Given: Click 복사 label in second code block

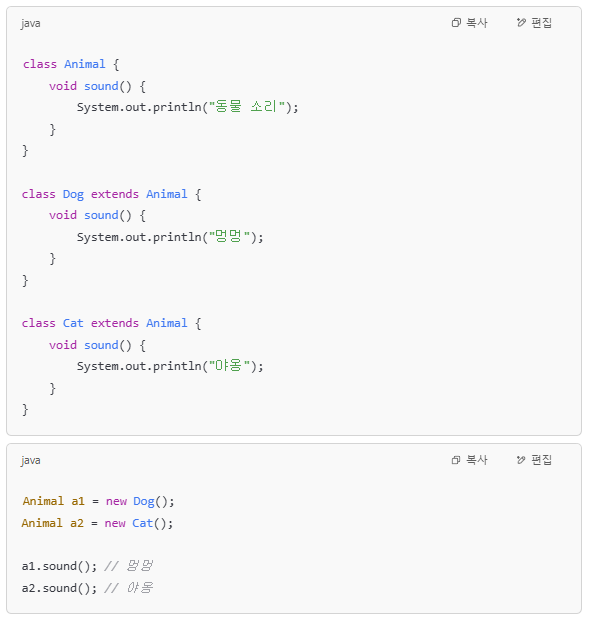Looking at the screenshot, I should point(477,459).
